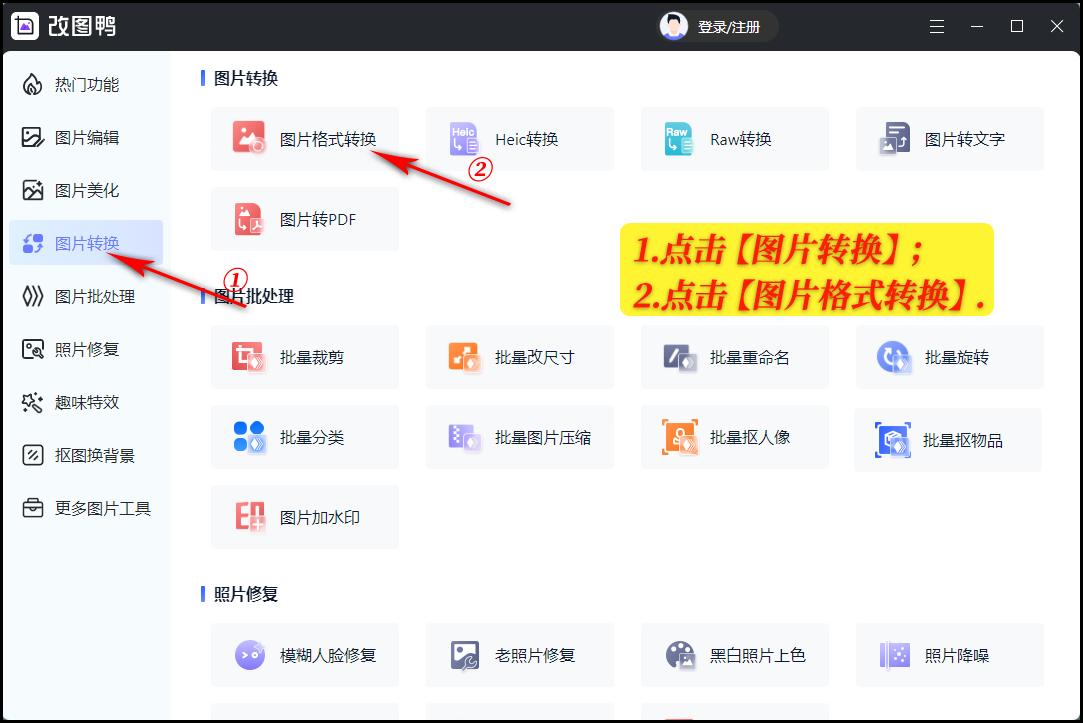Click the 批量图片压缩 label text
The height and width of the screenshot is (723, 1083).
(543, 438)
